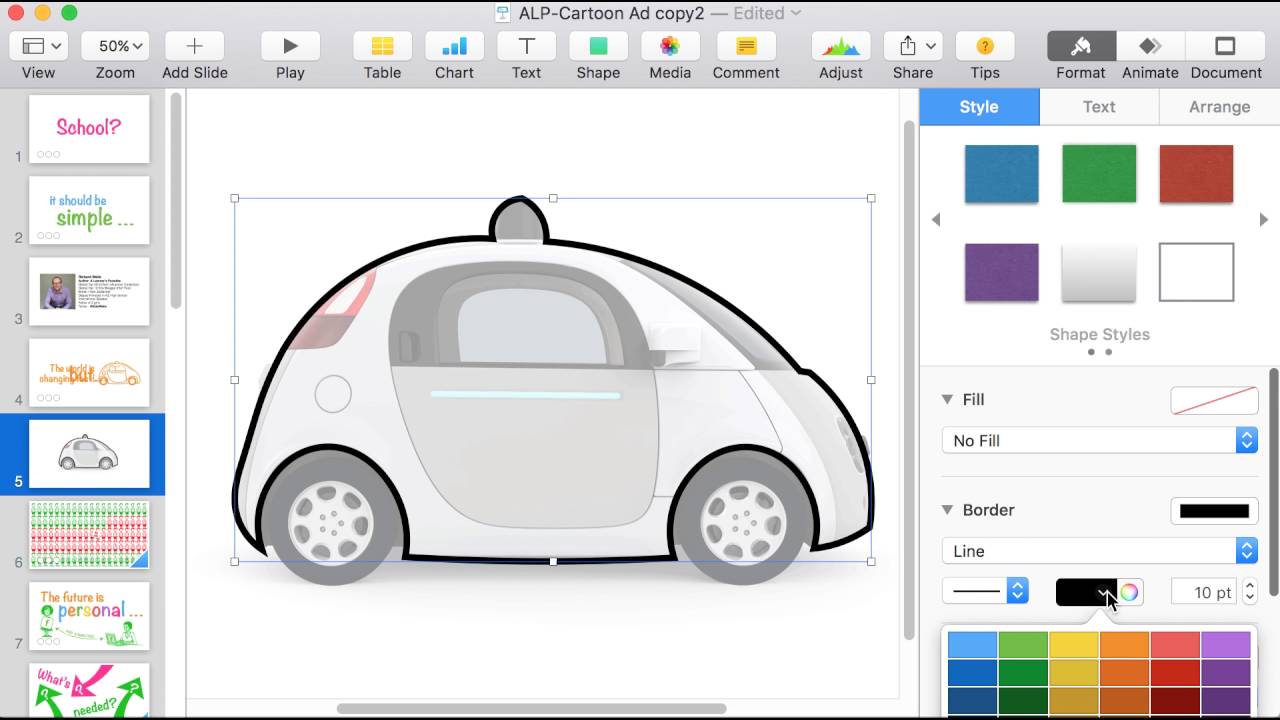Click the slide navigator scrollbar

pyautogui.click(x=176, y=200)
